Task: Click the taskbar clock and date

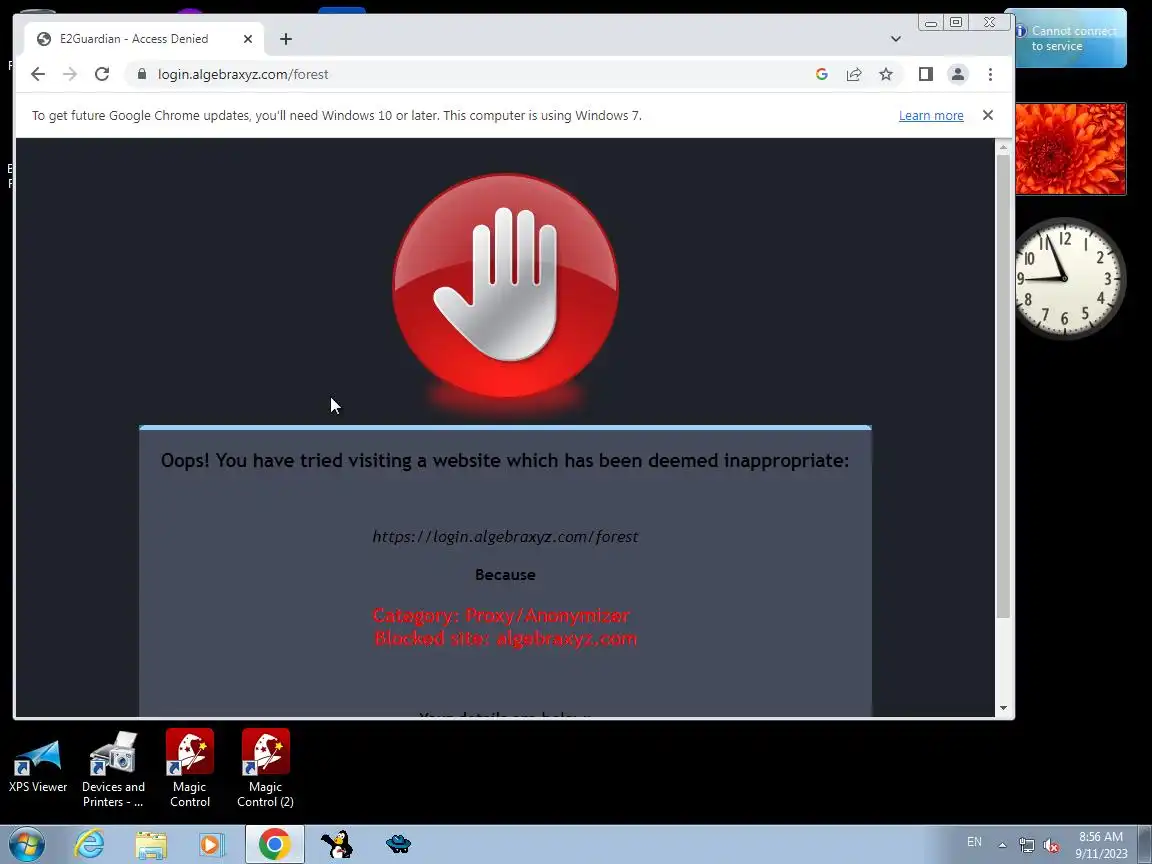Action: (1101, 845)
